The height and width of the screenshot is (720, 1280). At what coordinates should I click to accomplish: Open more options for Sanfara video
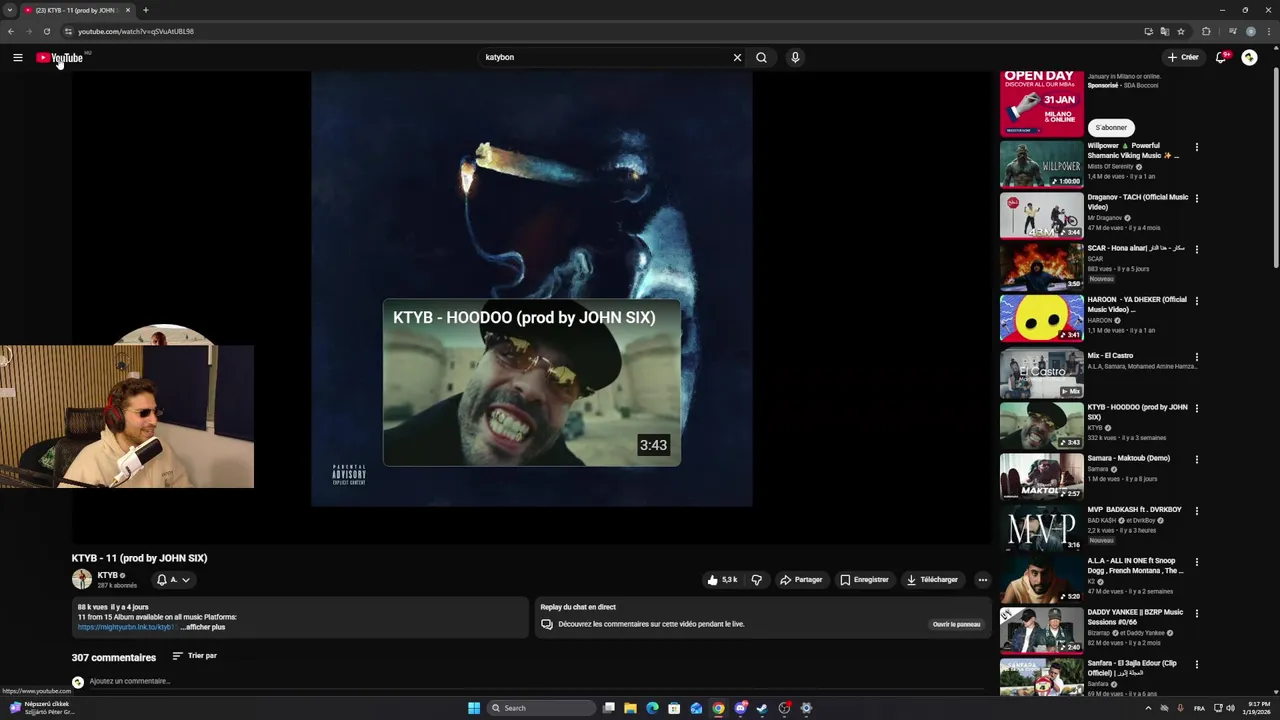[1196, 664]
